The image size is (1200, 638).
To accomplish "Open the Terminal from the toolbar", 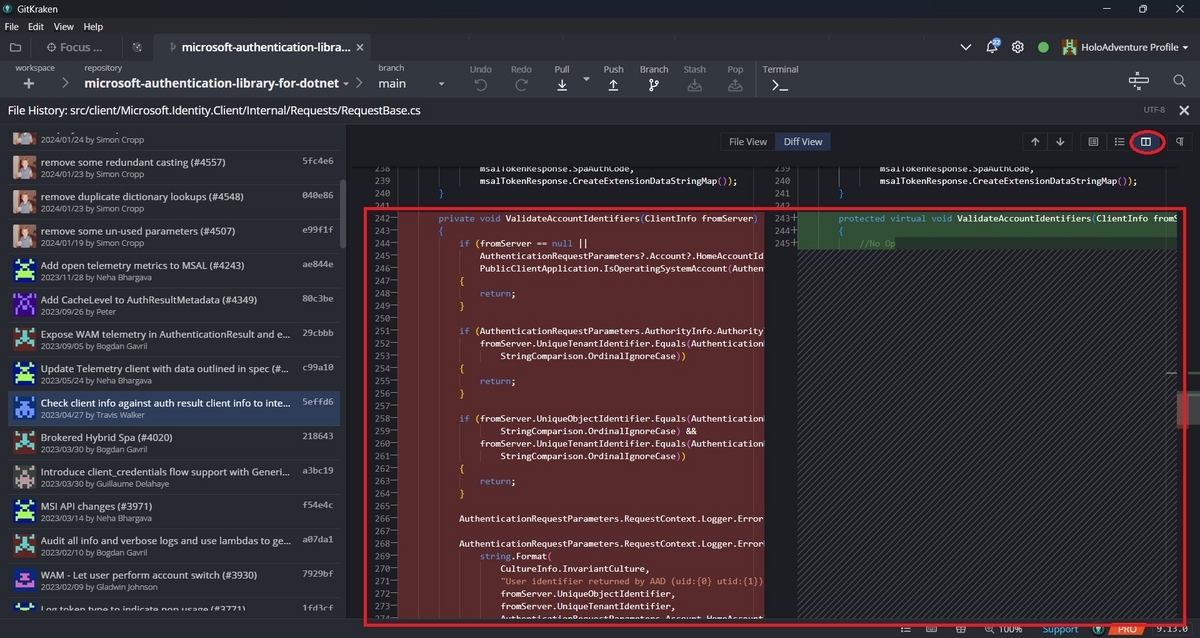I will (x=780, y=78).
